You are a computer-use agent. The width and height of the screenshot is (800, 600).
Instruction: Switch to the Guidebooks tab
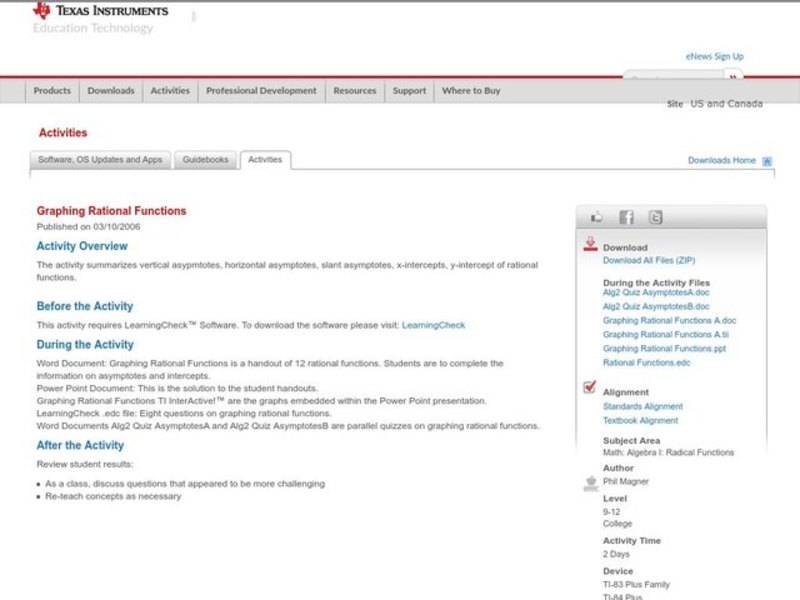205,160
